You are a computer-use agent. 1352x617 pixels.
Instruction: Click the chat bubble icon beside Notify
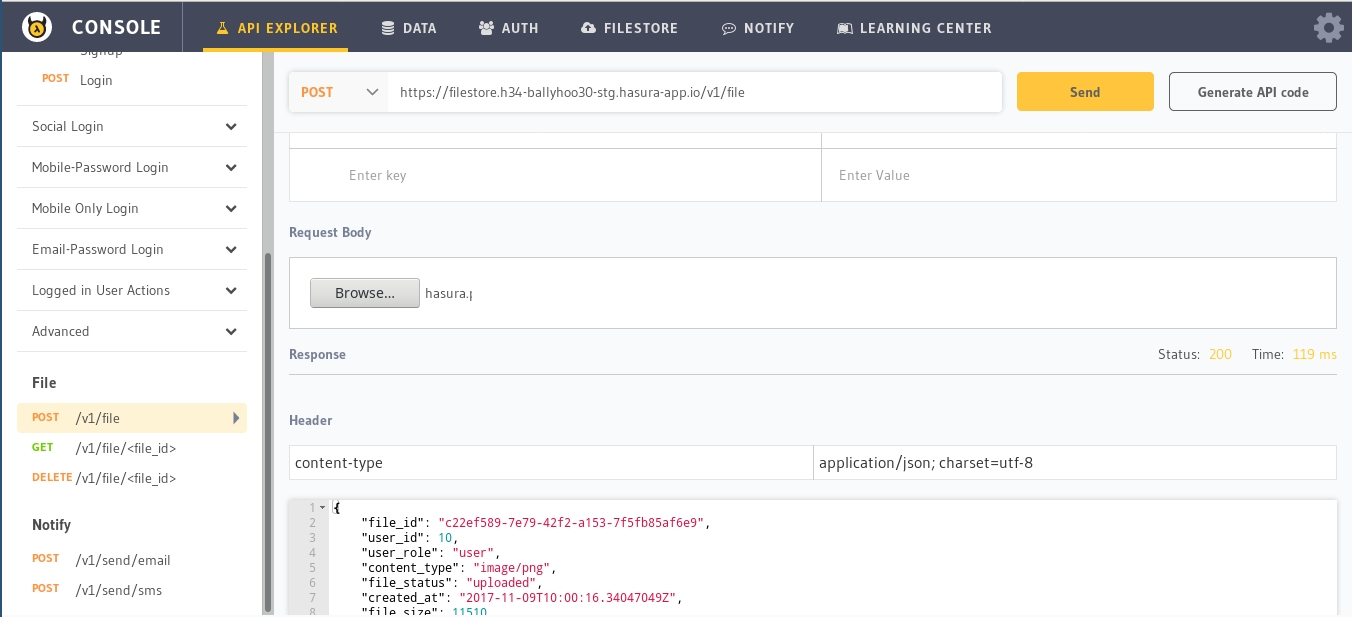tap(729, 28)
